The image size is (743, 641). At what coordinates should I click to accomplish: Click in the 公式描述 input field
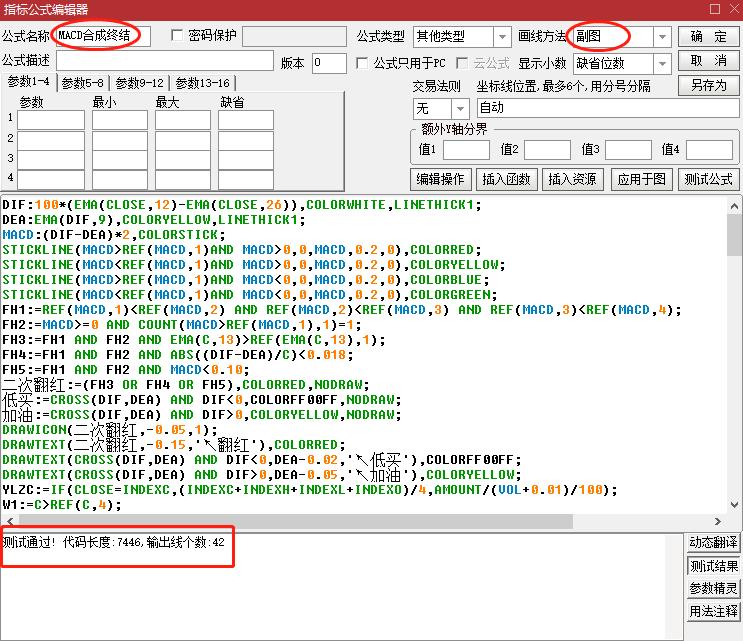(178, 63)
